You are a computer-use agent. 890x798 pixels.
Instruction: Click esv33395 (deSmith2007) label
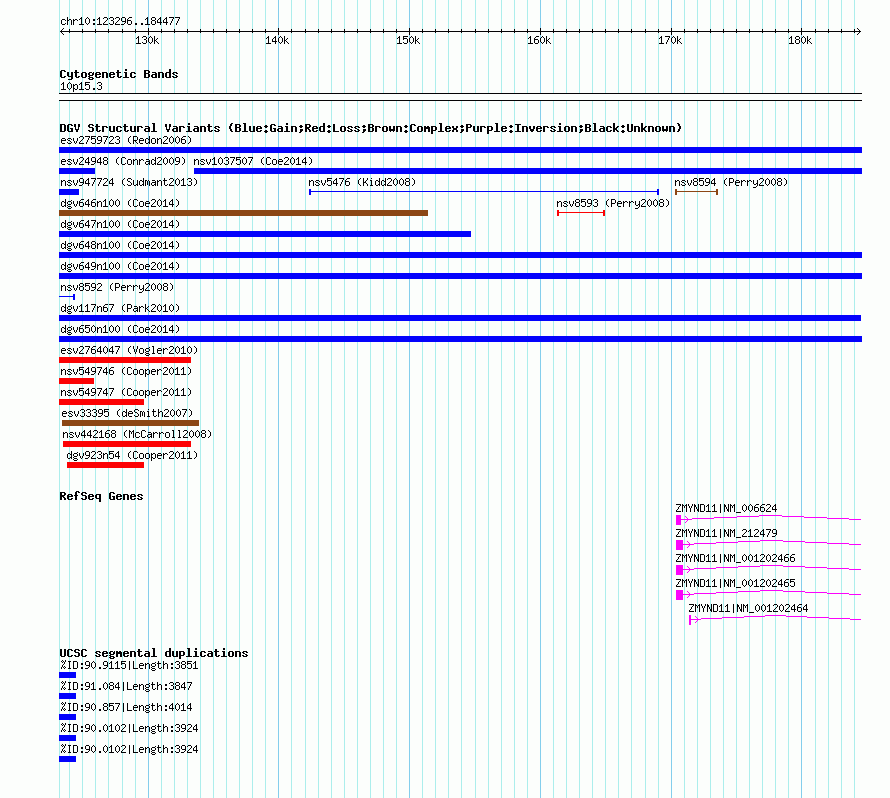(x=127, y=413)
